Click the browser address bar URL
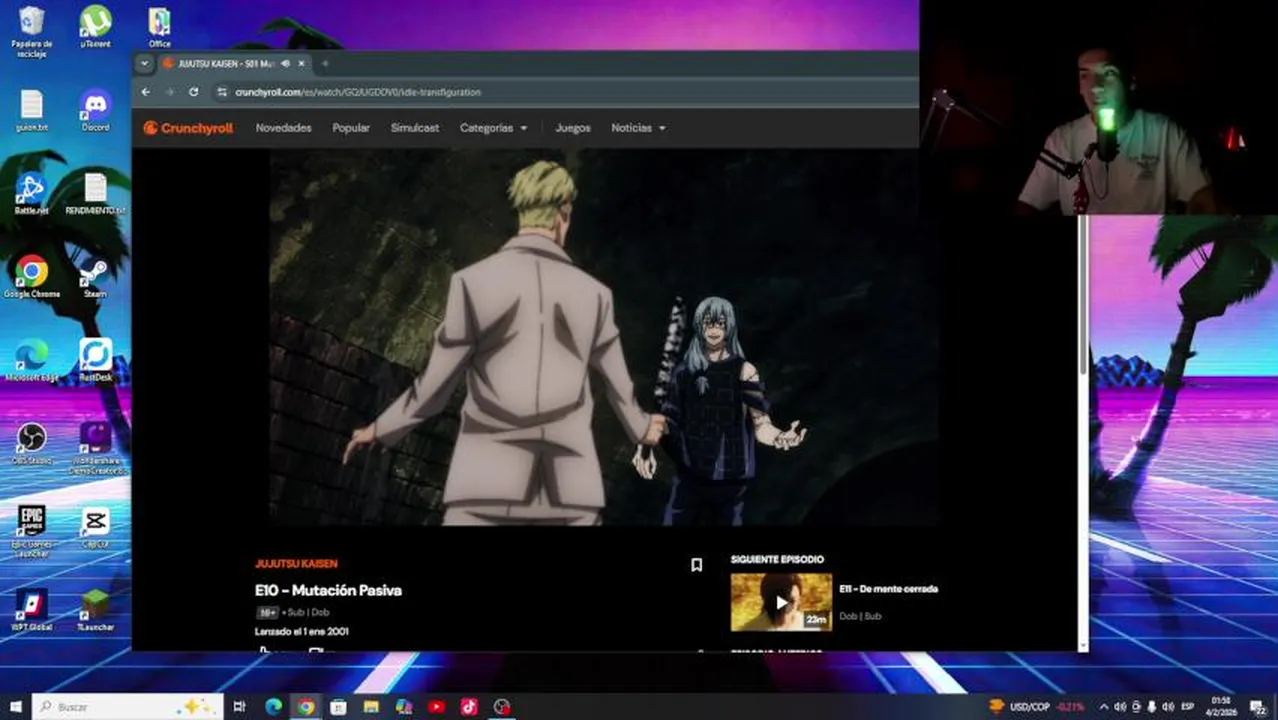Screen dimensions: 1278x720 click(358, 92)
